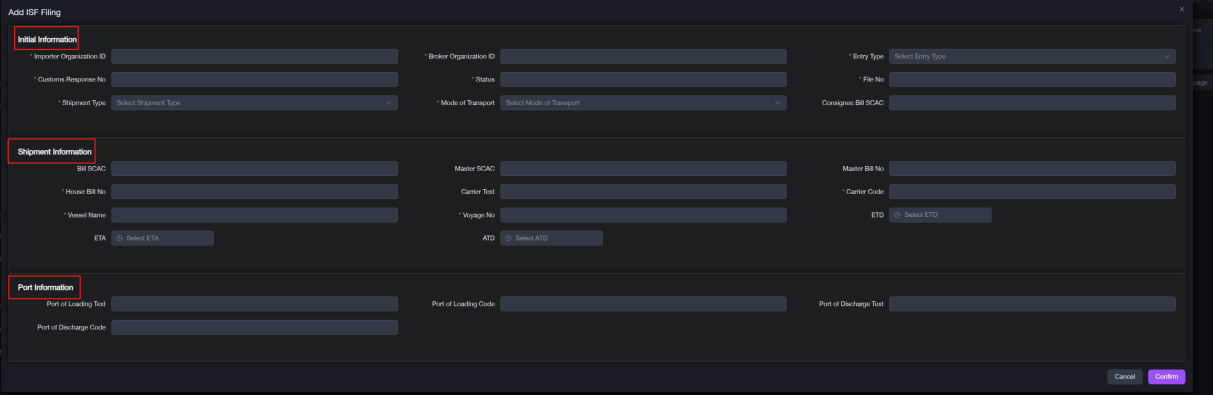Click the clock icon in ETD field
The image size is (1213, 395).
point(898,215)
